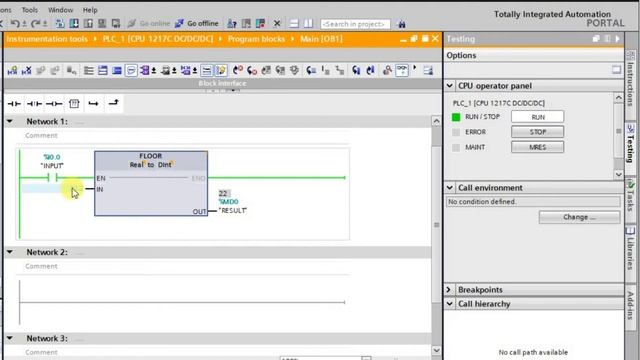Click the small icon under Options header

[616, 70]
